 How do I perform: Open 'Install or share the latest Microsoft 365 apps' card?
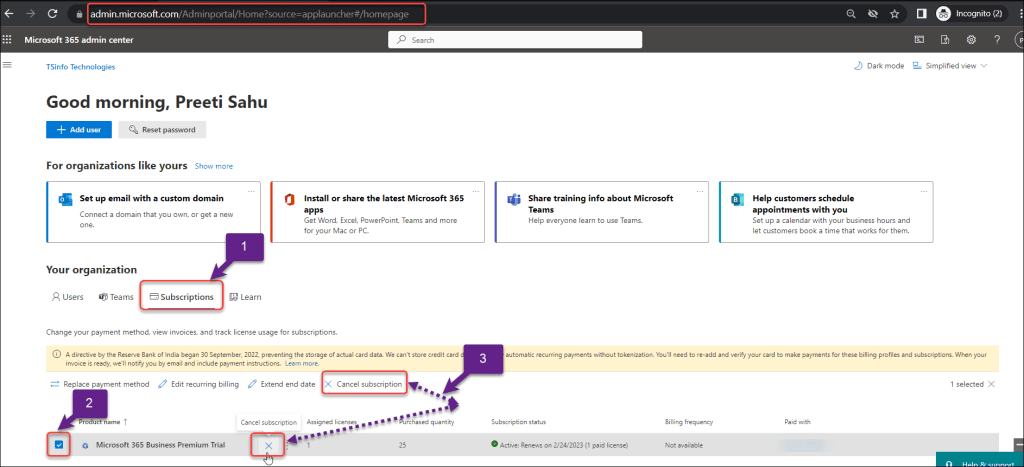coord(377,212)
